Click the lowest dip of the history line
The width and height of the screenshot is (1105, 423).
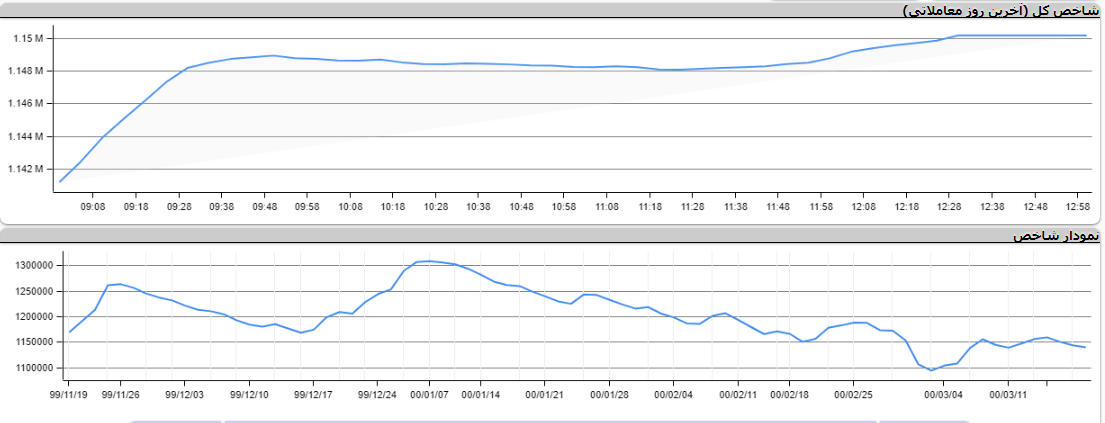point(932,370)
